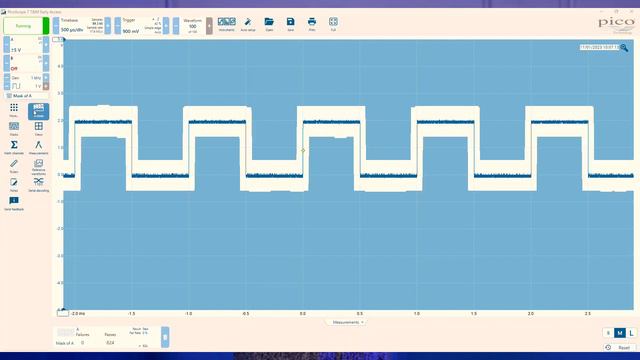Click the square wave generator icon
The image size is (640, 360).
point(16,86)
